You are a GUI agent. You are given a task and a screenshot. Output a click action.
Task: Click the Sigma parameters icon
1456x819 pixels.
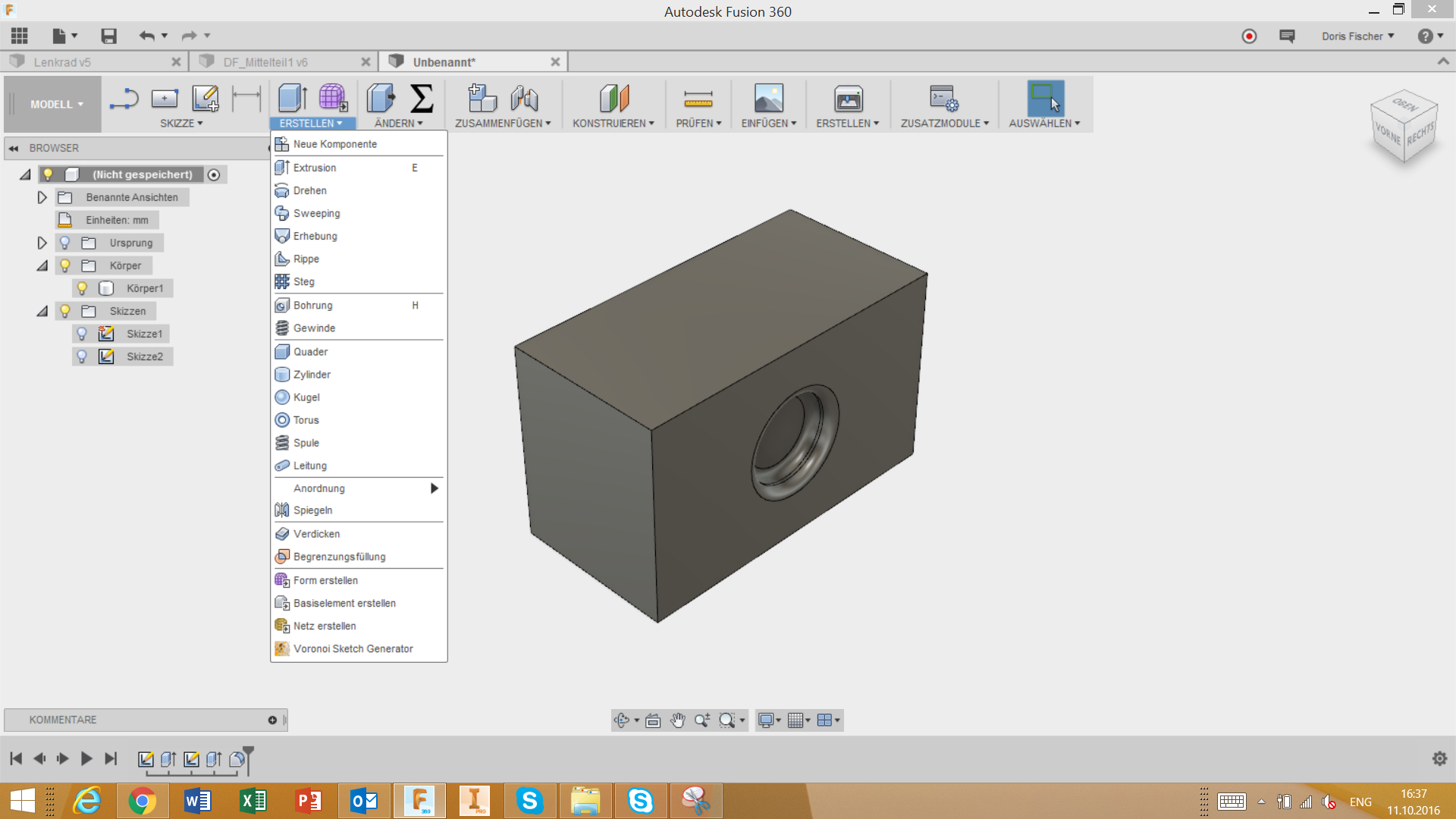coord(422,99)
